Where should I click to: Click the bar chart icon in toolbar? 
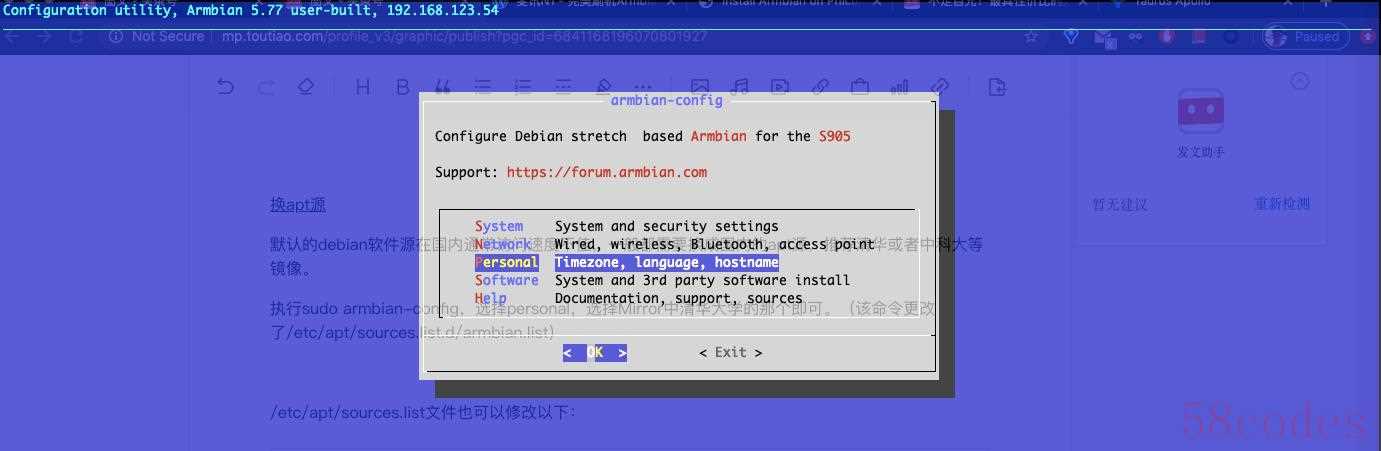coord(900,87)
